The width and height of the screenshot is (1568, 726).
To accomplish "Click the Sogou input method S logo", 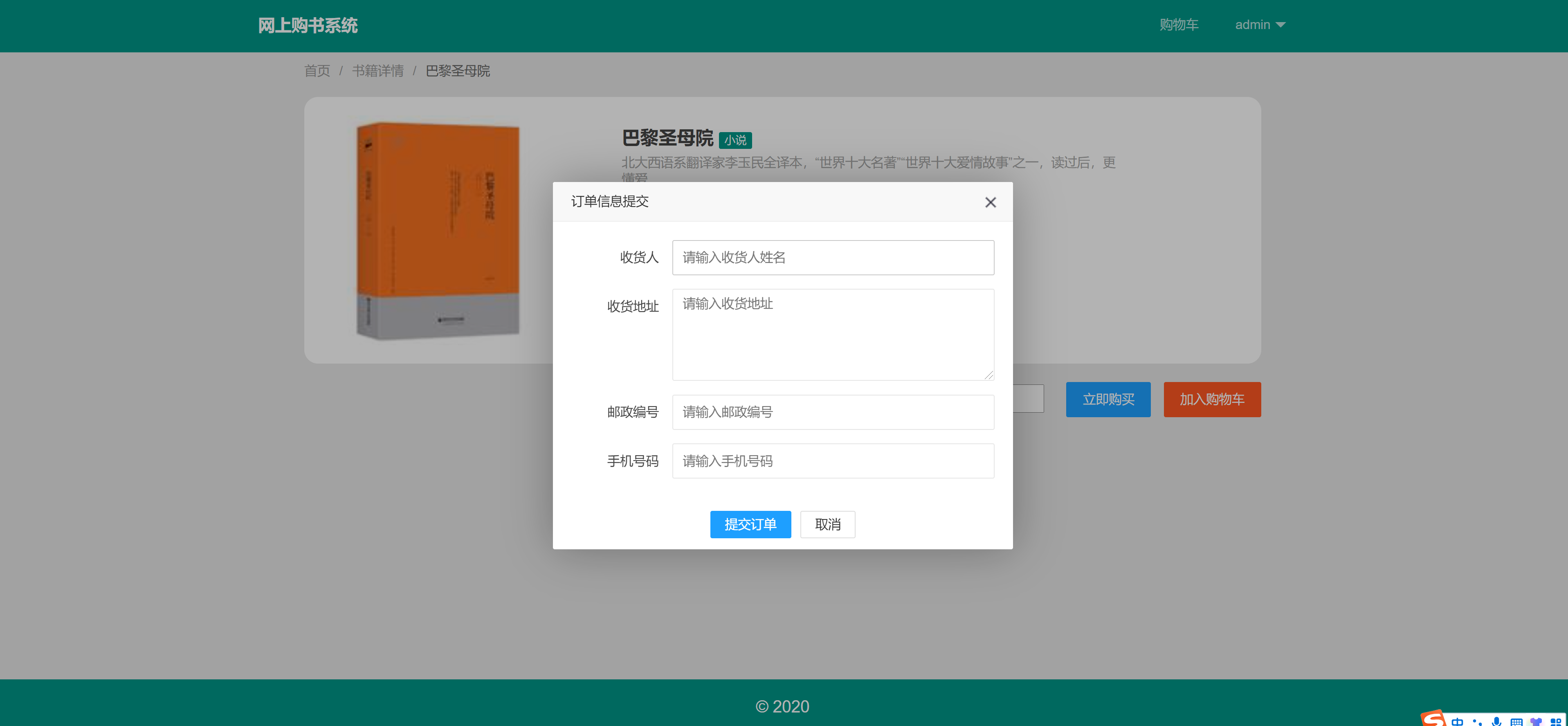I will pos(1433,719).
